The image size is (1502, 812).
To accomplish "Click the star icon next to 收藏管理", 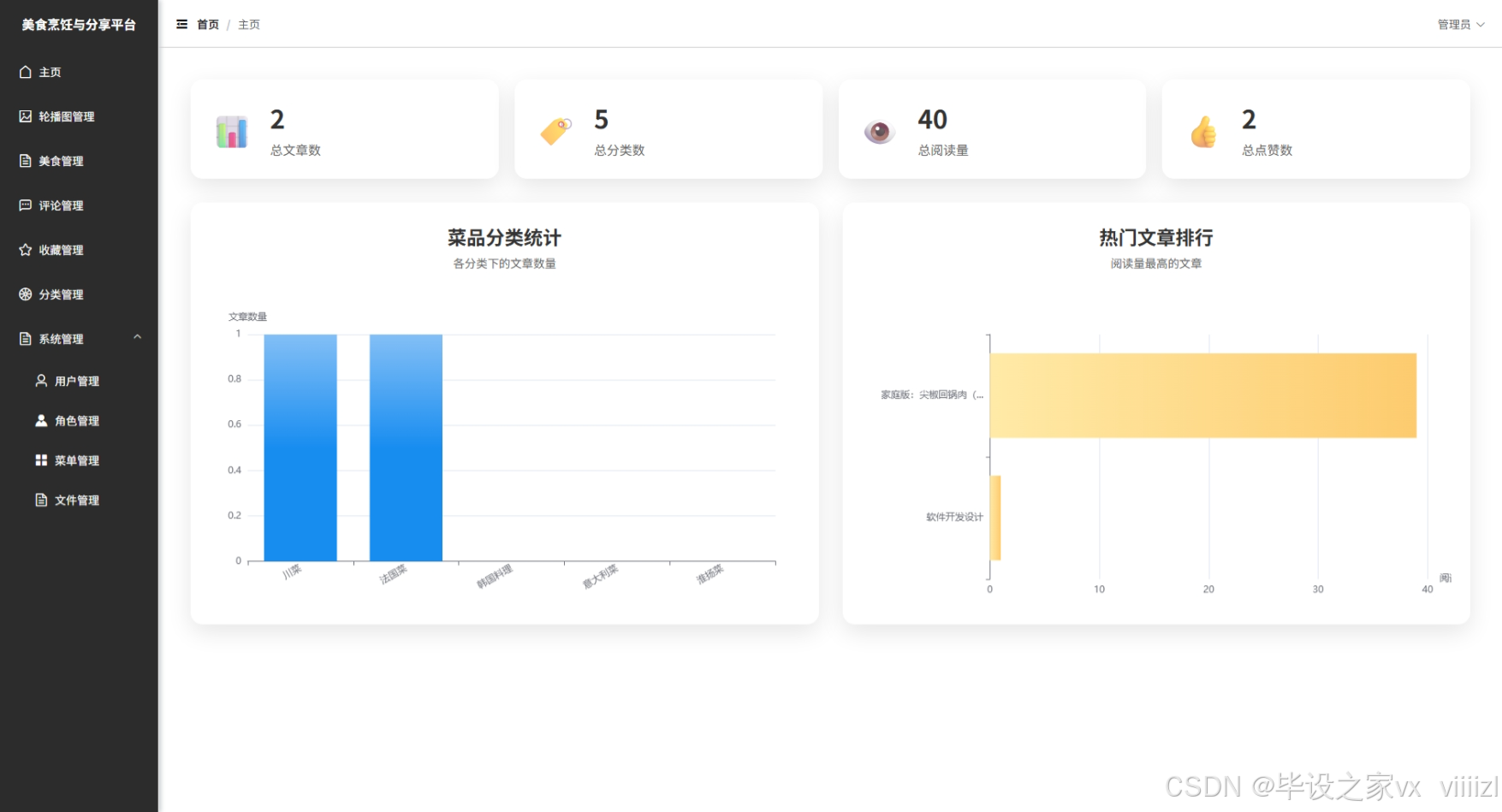I will point(26,250).
